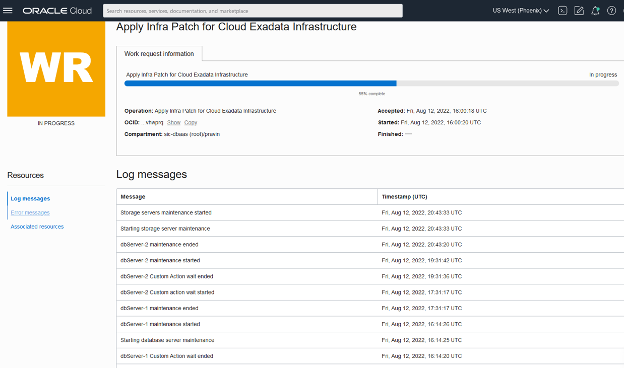Click the page title heading
This screenshot has width=624, height=368.
coord(236,27)
